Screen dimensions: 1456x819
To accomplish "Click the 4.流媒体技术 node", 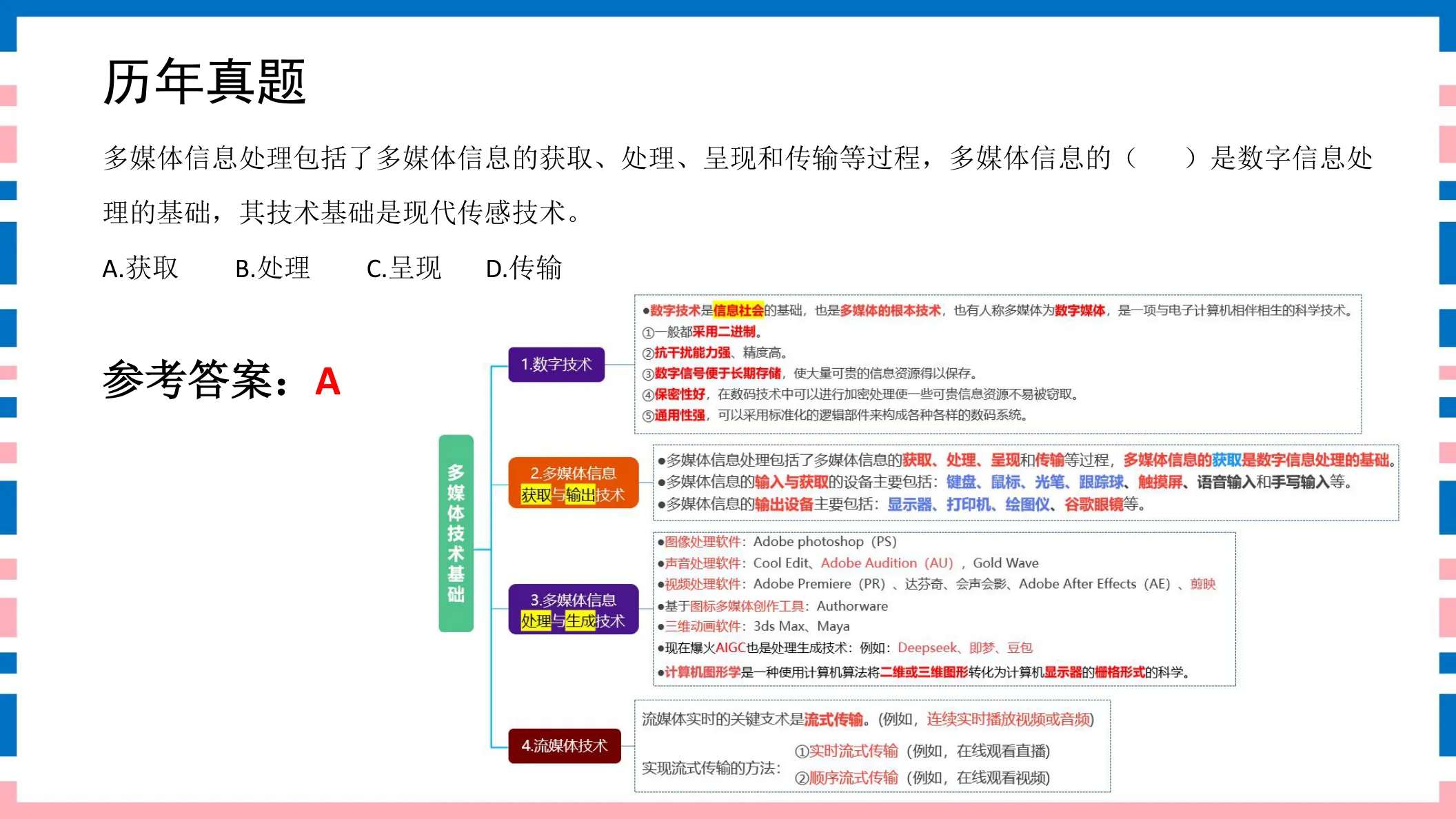I will [x=564, y=746].
